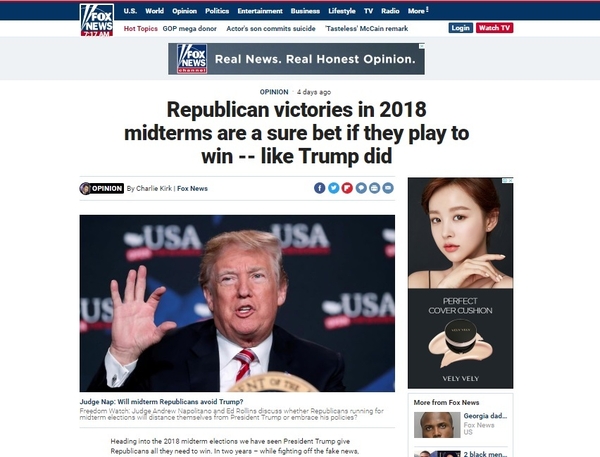Image resolution: width=600 pixels, height=457 pixels.
Task: Email the article via envelope icon
Action: 388,188
